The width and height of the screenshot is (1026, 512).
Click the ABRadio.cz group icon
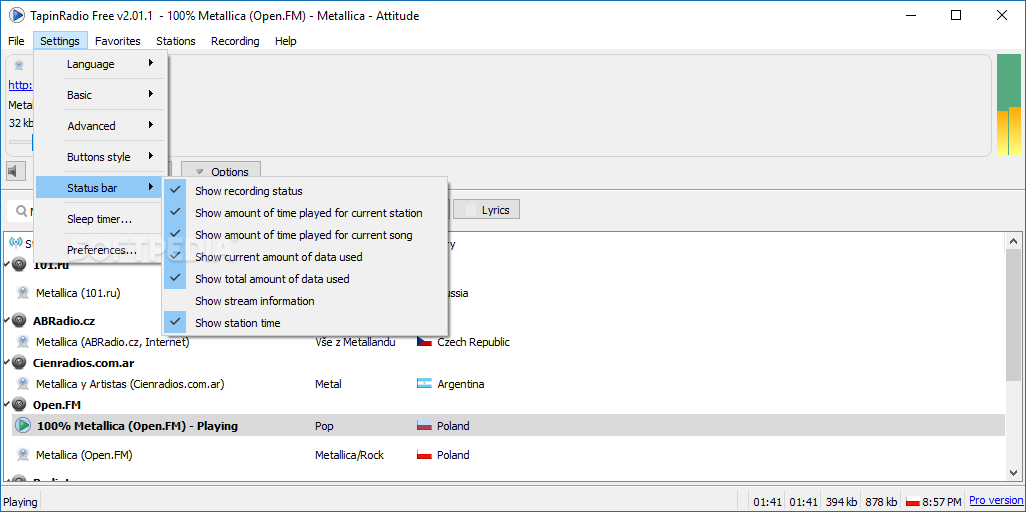coord(20,321)
